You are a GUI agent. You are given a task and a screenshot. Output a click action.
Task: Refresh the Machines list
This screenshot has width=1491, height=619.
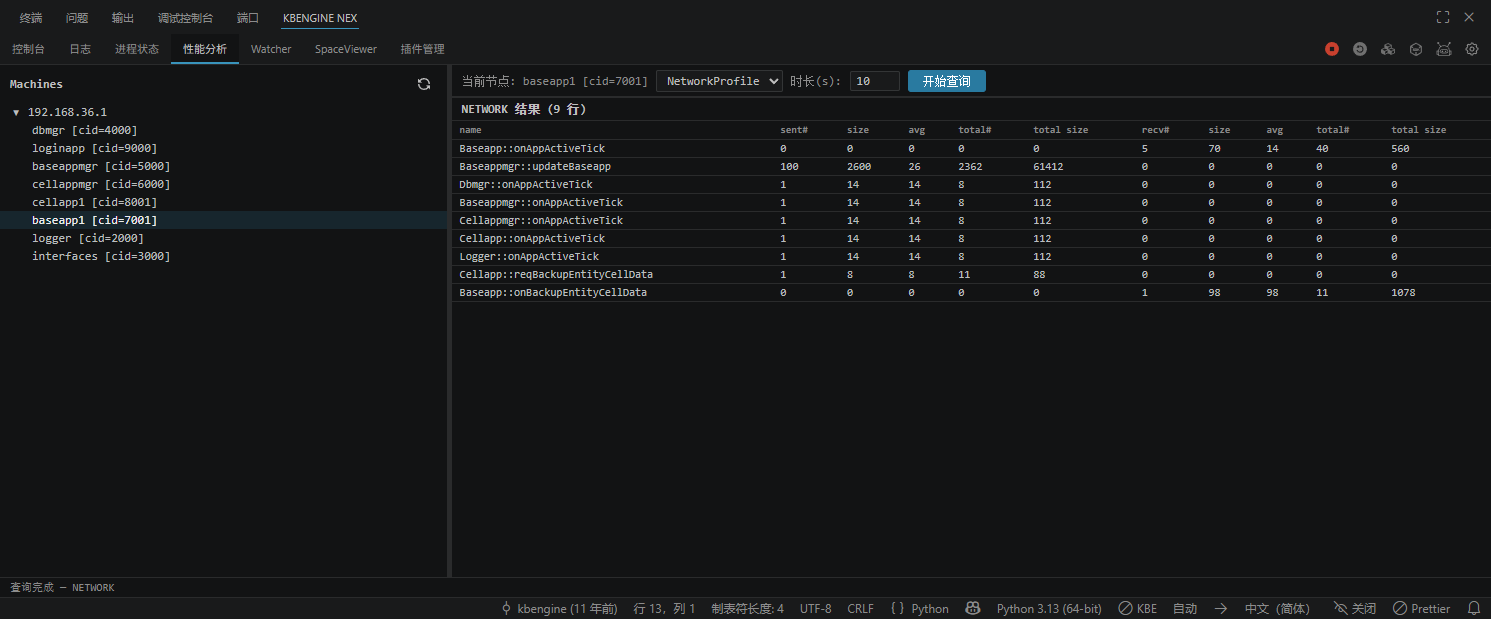[x=424, y=84]
